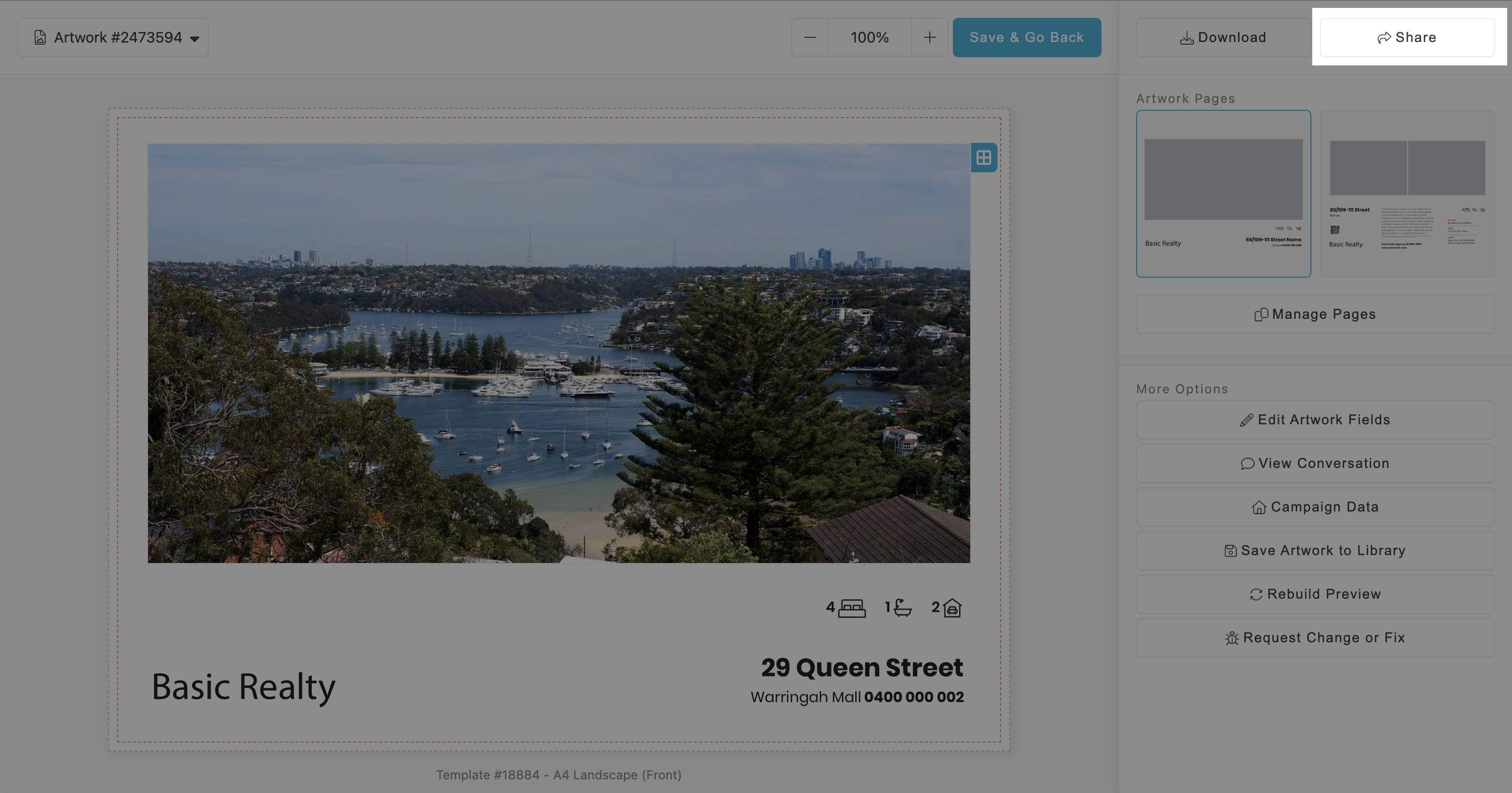
Task: Open Campaign Data option
Action: coord(1315,507)
